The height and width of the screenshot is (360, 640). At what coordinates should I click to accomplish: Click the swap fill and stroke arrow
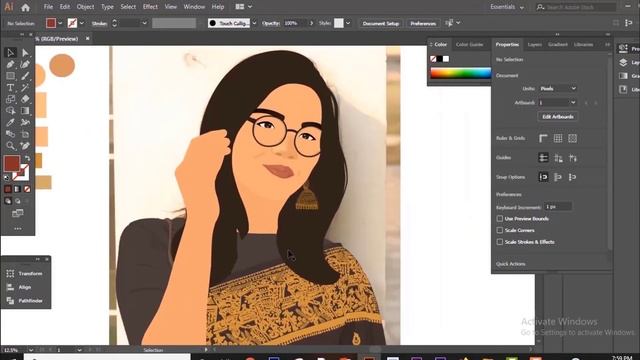tap(27, 158)
